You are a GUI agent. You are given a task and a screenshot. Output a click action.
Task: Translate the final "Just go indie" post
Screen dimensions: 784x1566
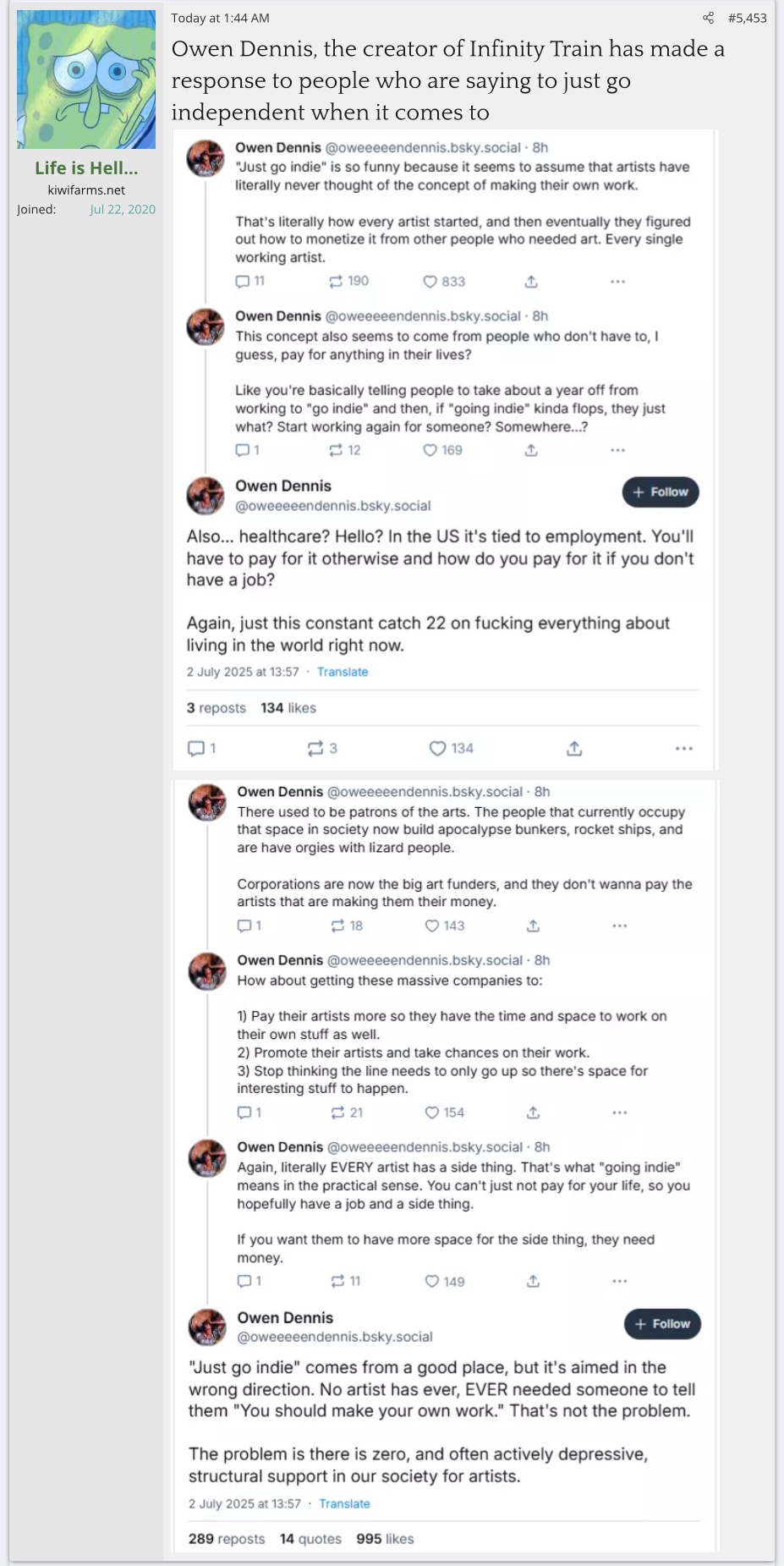pos(344,1503)
